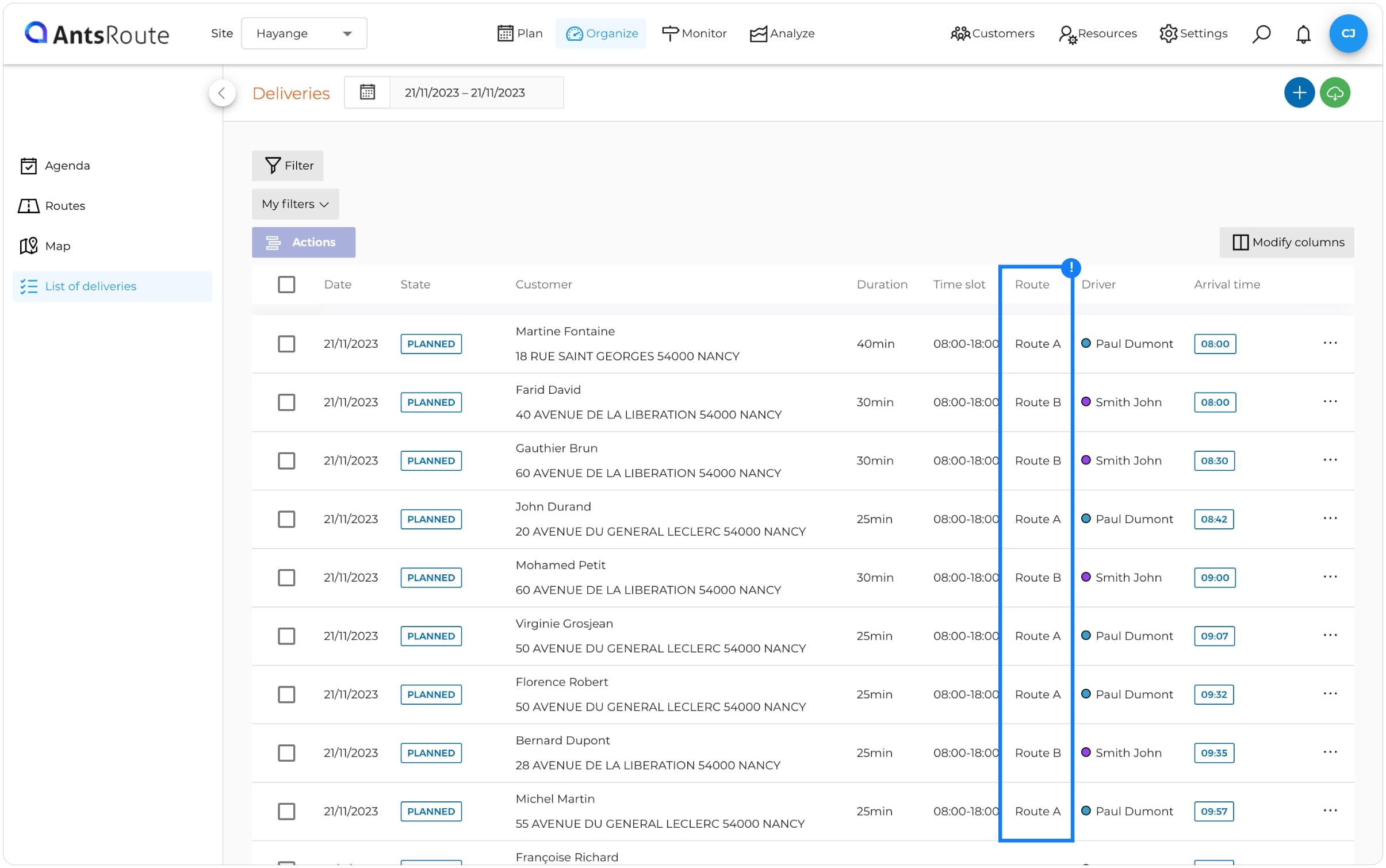Click the 09:57 arrival time badge
1386x868 pixels.
[x=1213, y=811]
